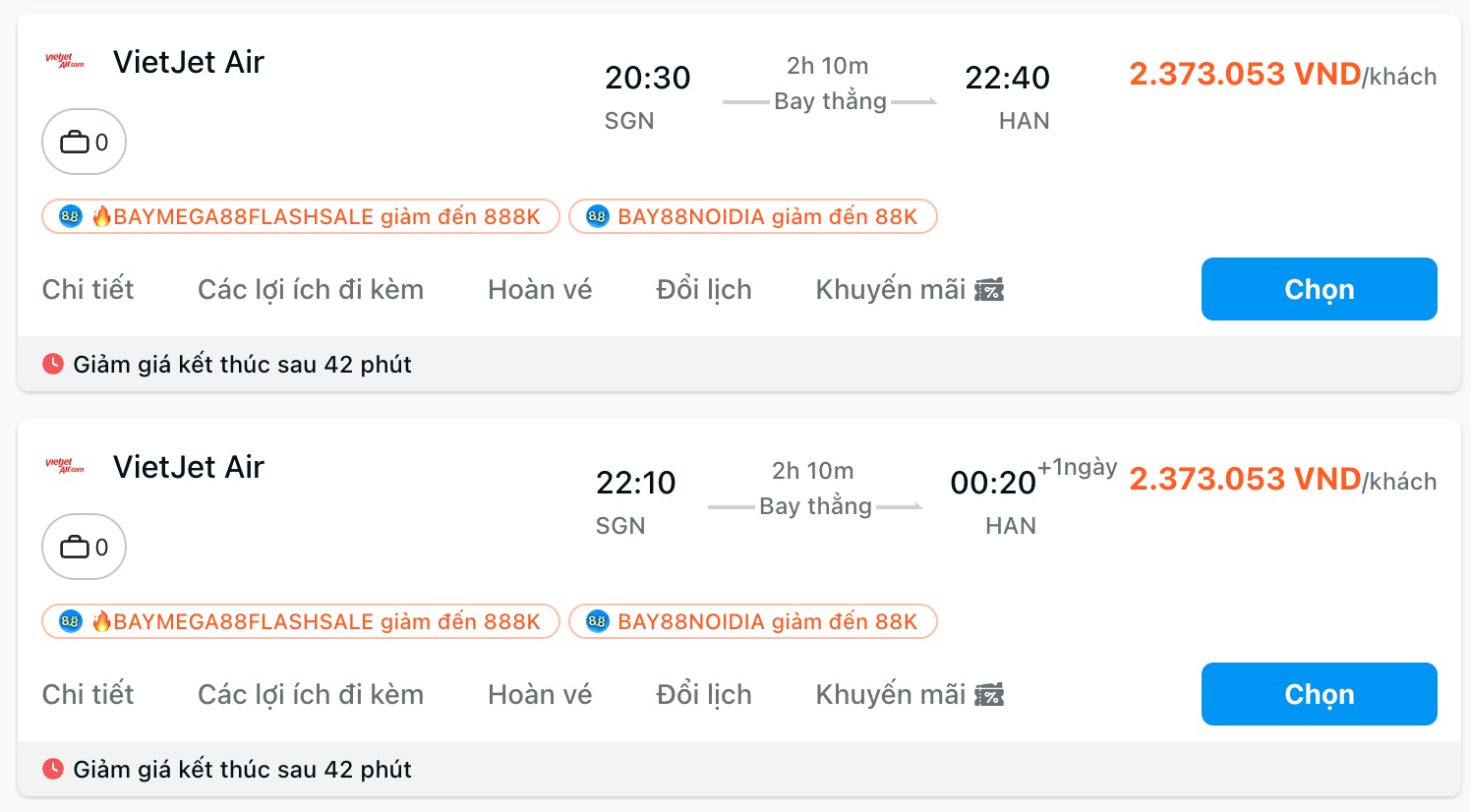Select BAY88NOIDIA promo on first flight

point(753,216)
